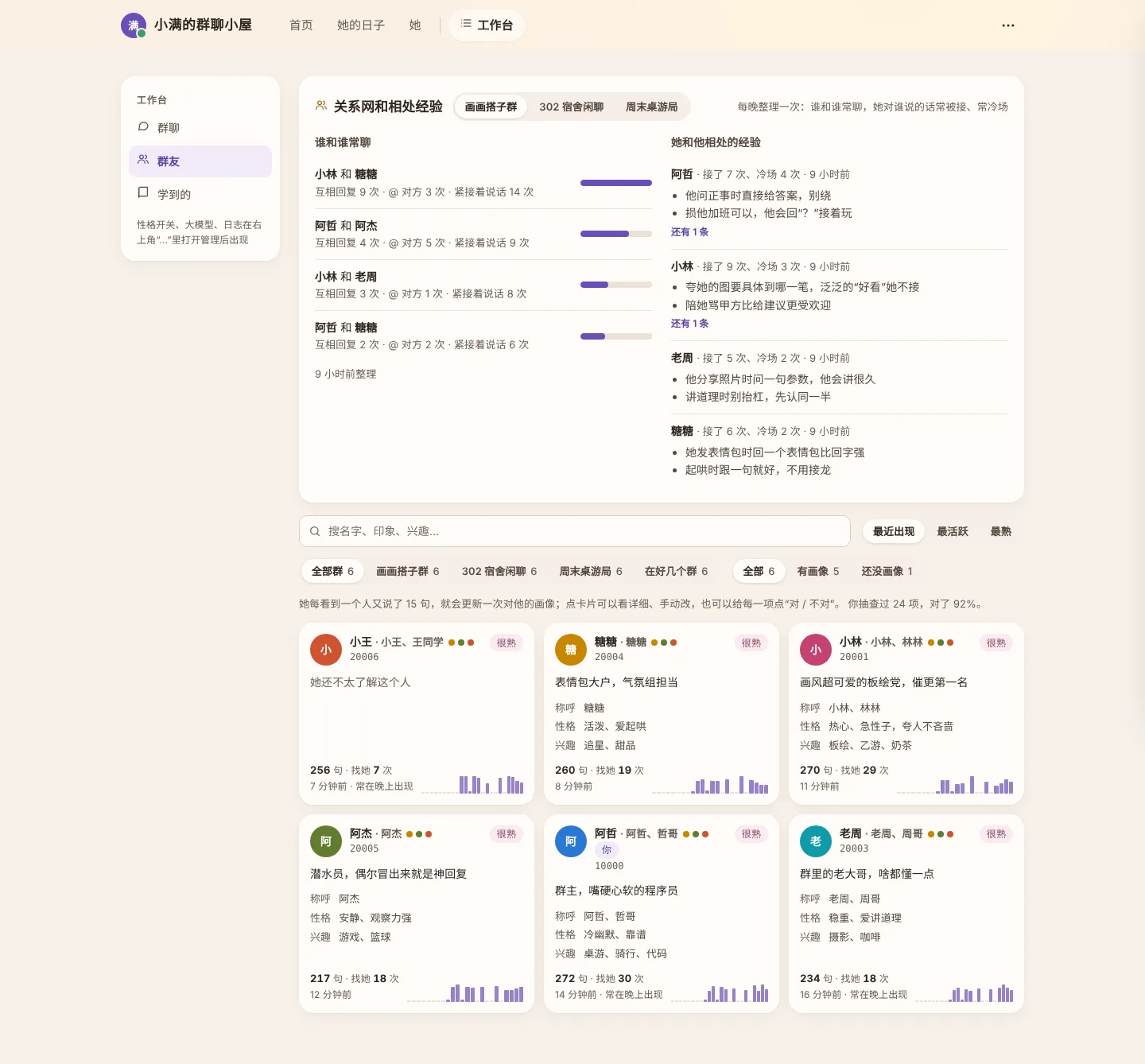Open 小林's pink avatar

click(x=816, y=650)
